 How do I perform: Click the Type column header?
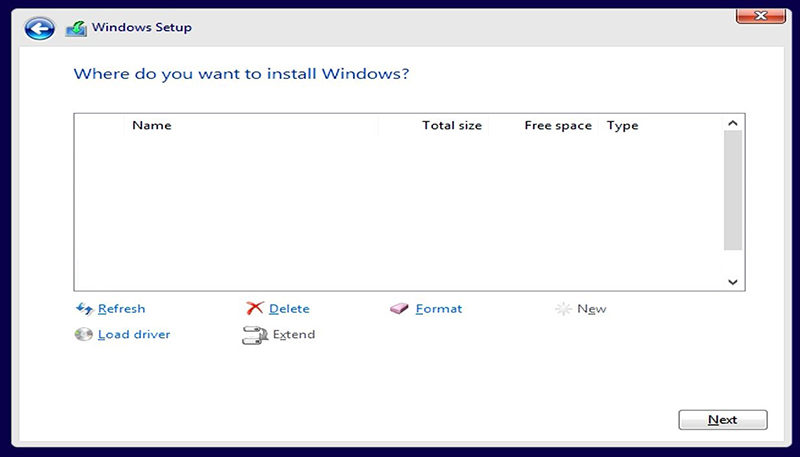click(622, 126)
